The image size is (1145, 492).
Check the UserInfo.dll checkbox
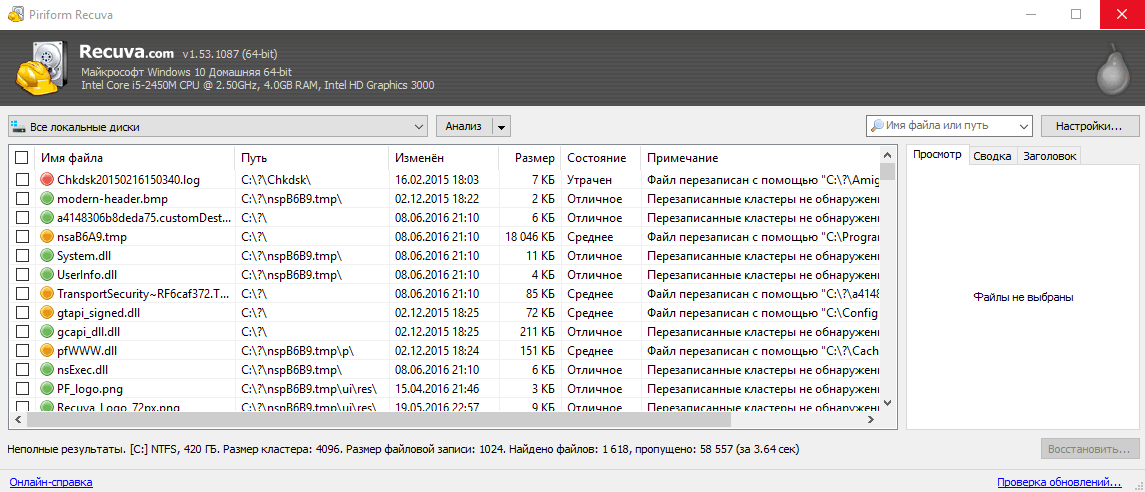pyautogui.click(x=22, y=274)
